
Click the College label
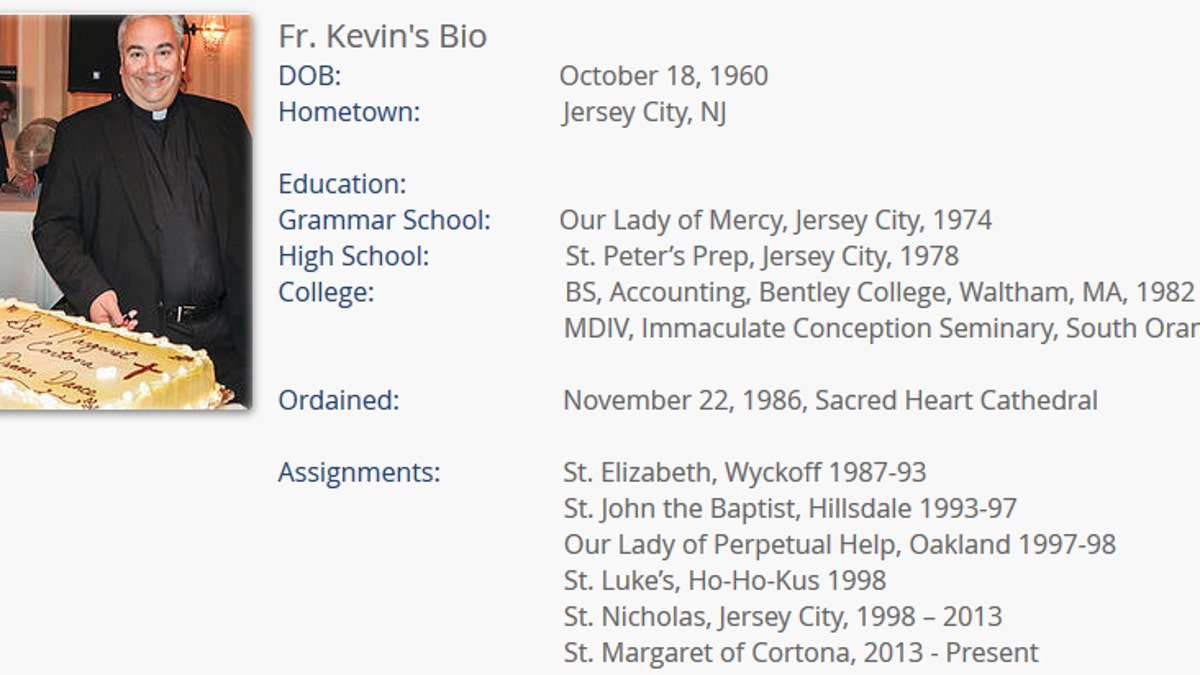(x=326, y=292)
